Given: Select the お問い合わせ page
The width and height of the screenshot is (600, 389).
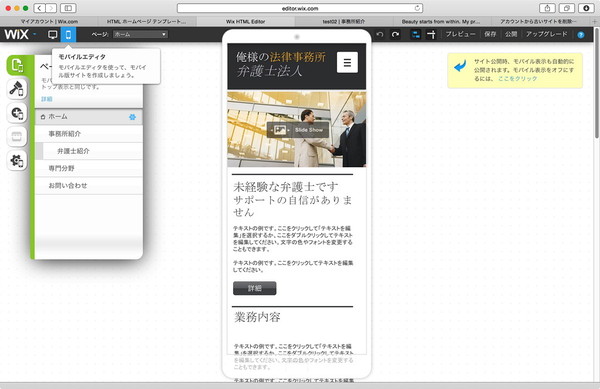Looking at the screenshot, I should [89, 186].
